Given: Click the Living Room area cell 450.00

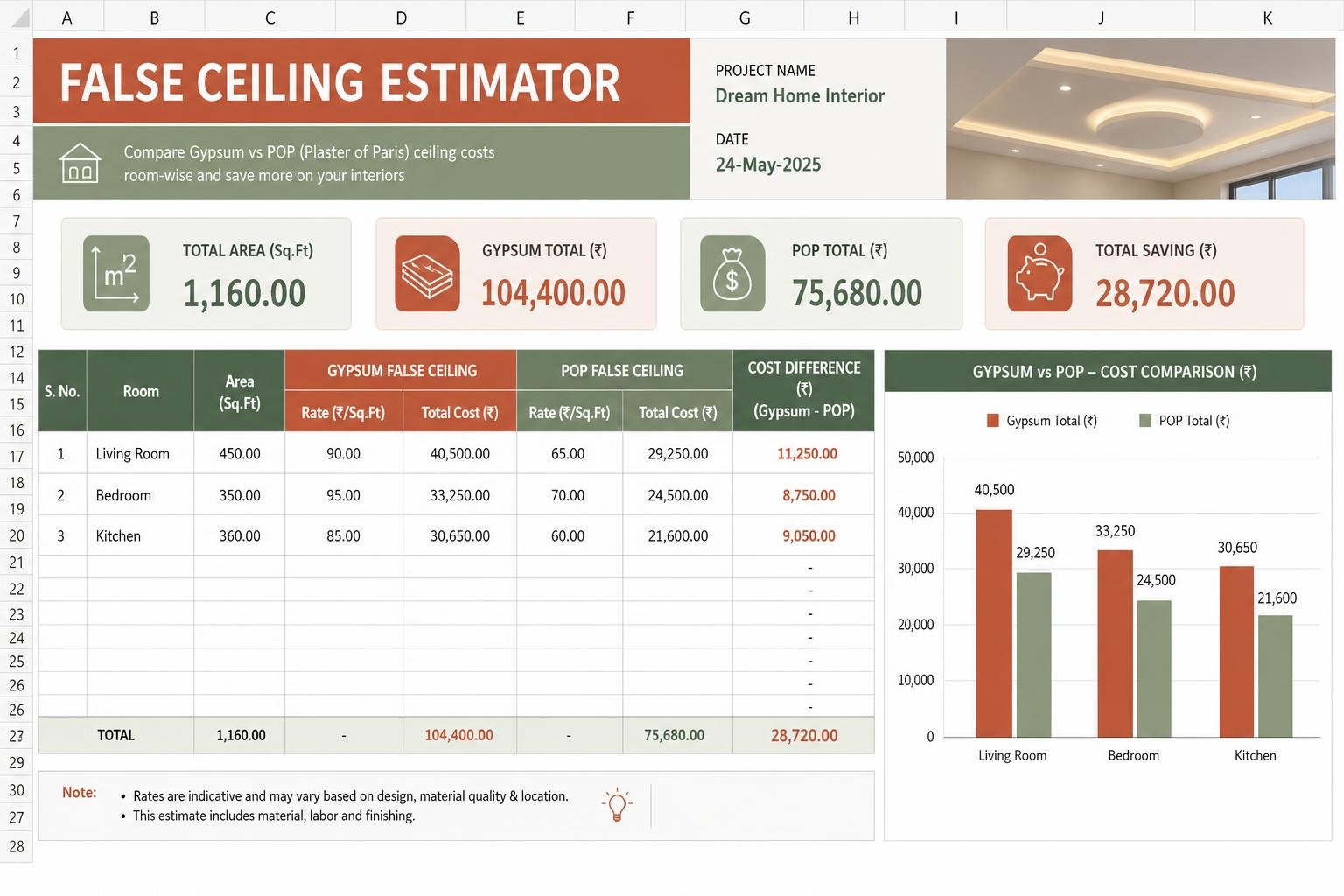Looking at the screenshot, I should (240, 453).
